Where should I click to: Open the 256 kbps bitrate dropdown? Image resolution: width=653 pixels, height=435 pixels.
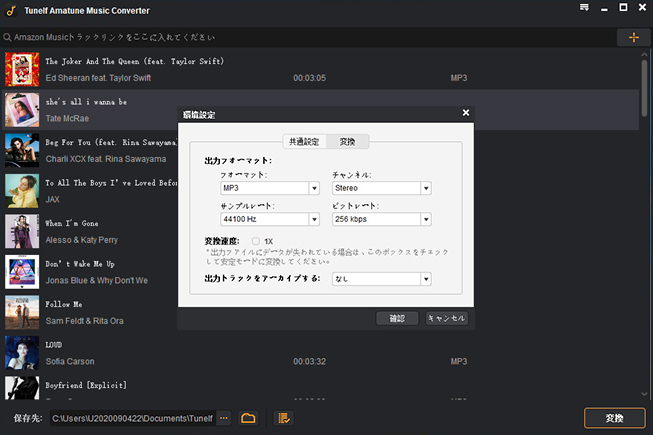426,219
